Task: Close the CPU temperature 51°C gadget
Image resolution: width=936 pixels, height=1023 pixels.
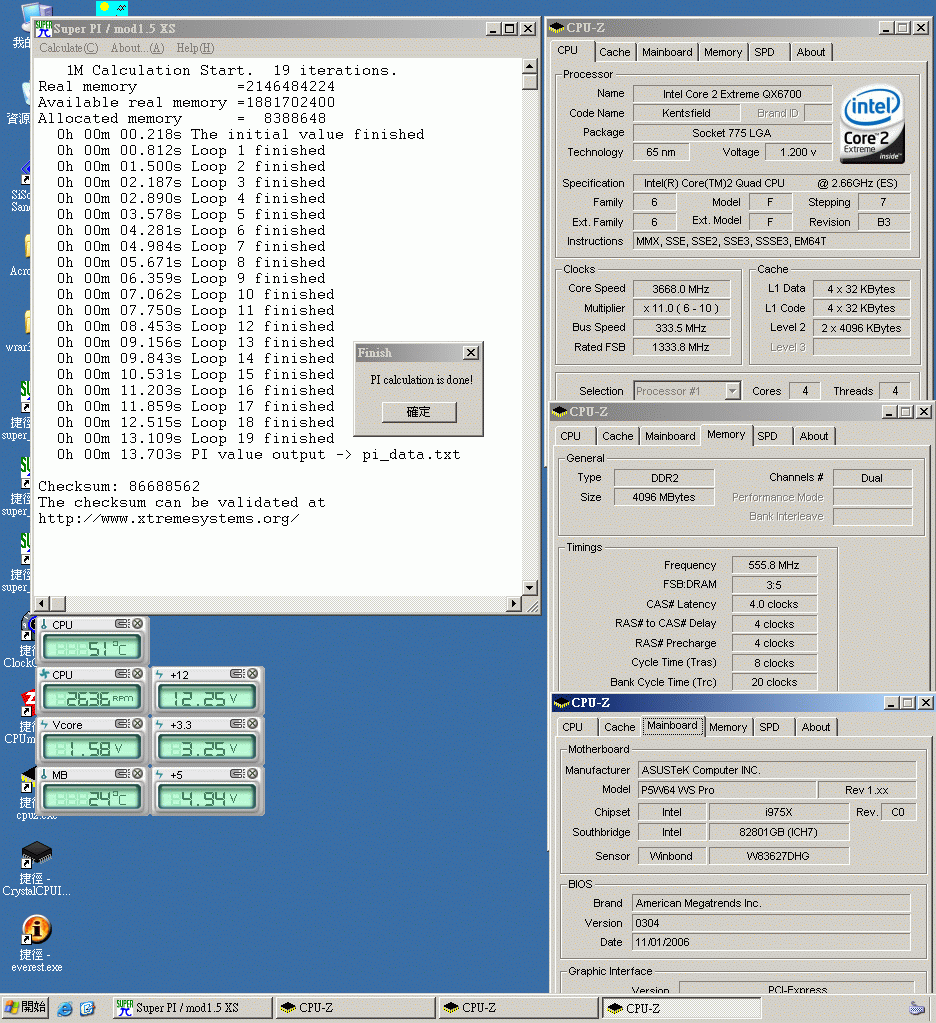Action: pyautogui.click(x=138, y=624)
